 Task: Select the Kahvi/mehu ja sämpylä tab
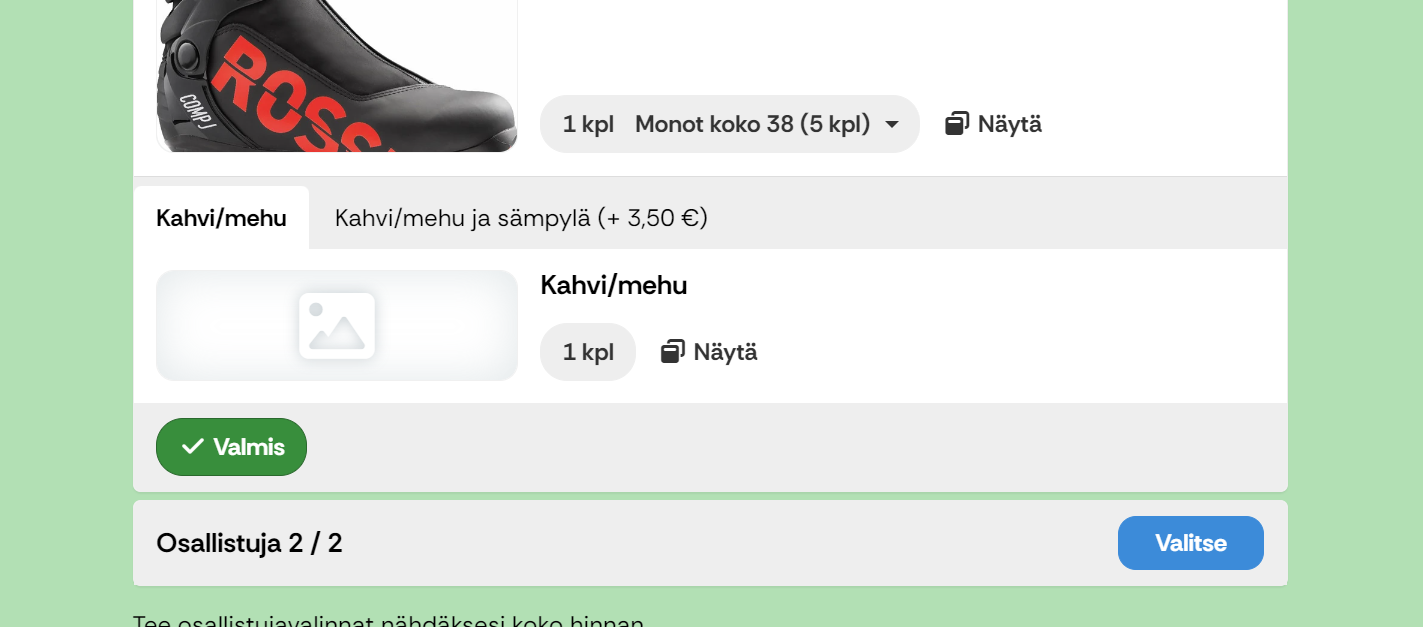521,218
